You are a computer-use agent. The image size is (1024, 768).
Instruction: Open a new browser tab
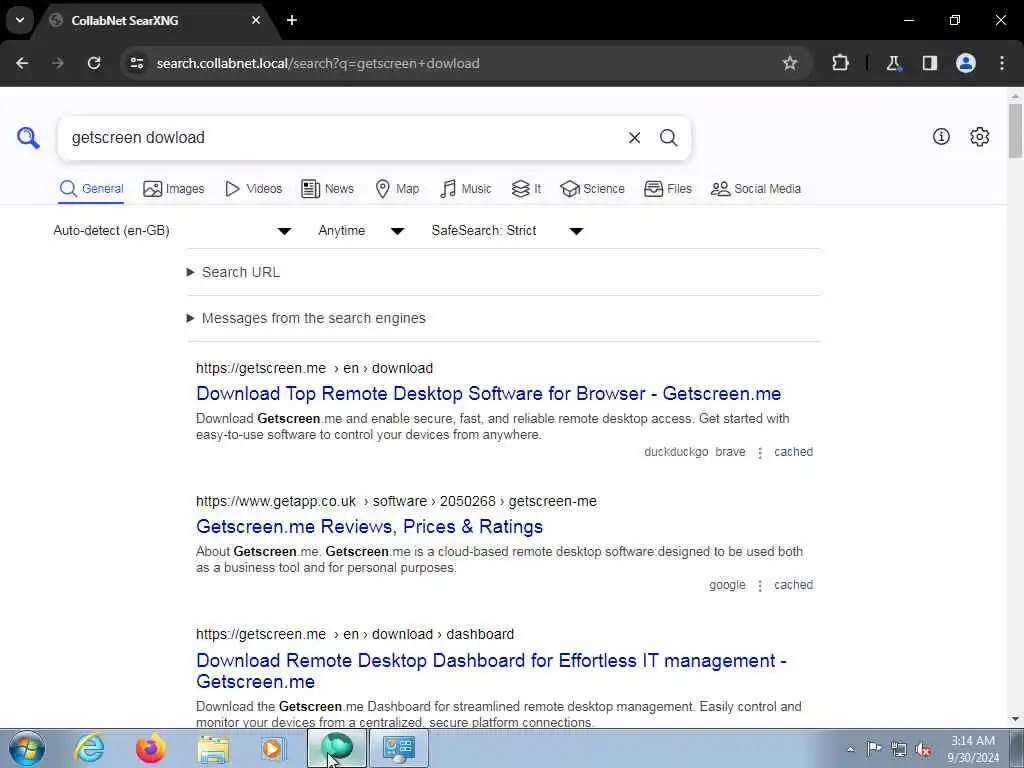pos(292,20)
